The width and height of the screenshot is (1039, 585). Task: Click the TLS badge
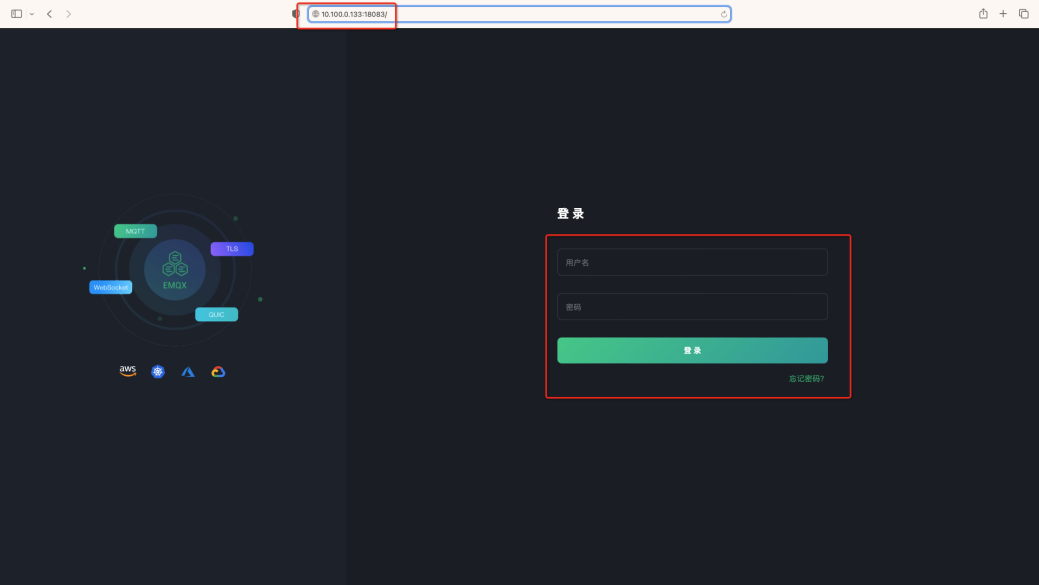point(231,249)
